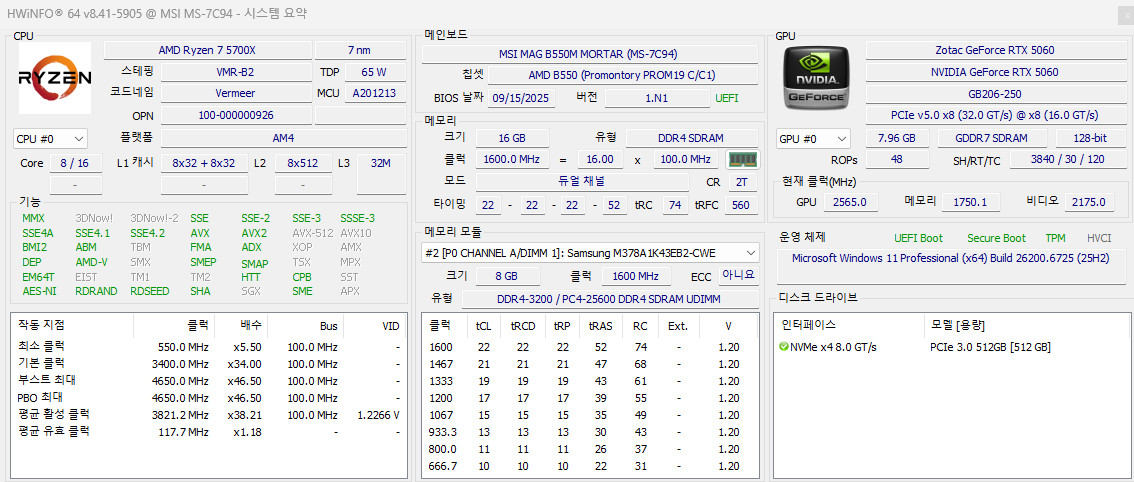Click the 1600.0 MHz memory clock field
Viewport: 1134px width, 482px height.
(x=511, y=160)
